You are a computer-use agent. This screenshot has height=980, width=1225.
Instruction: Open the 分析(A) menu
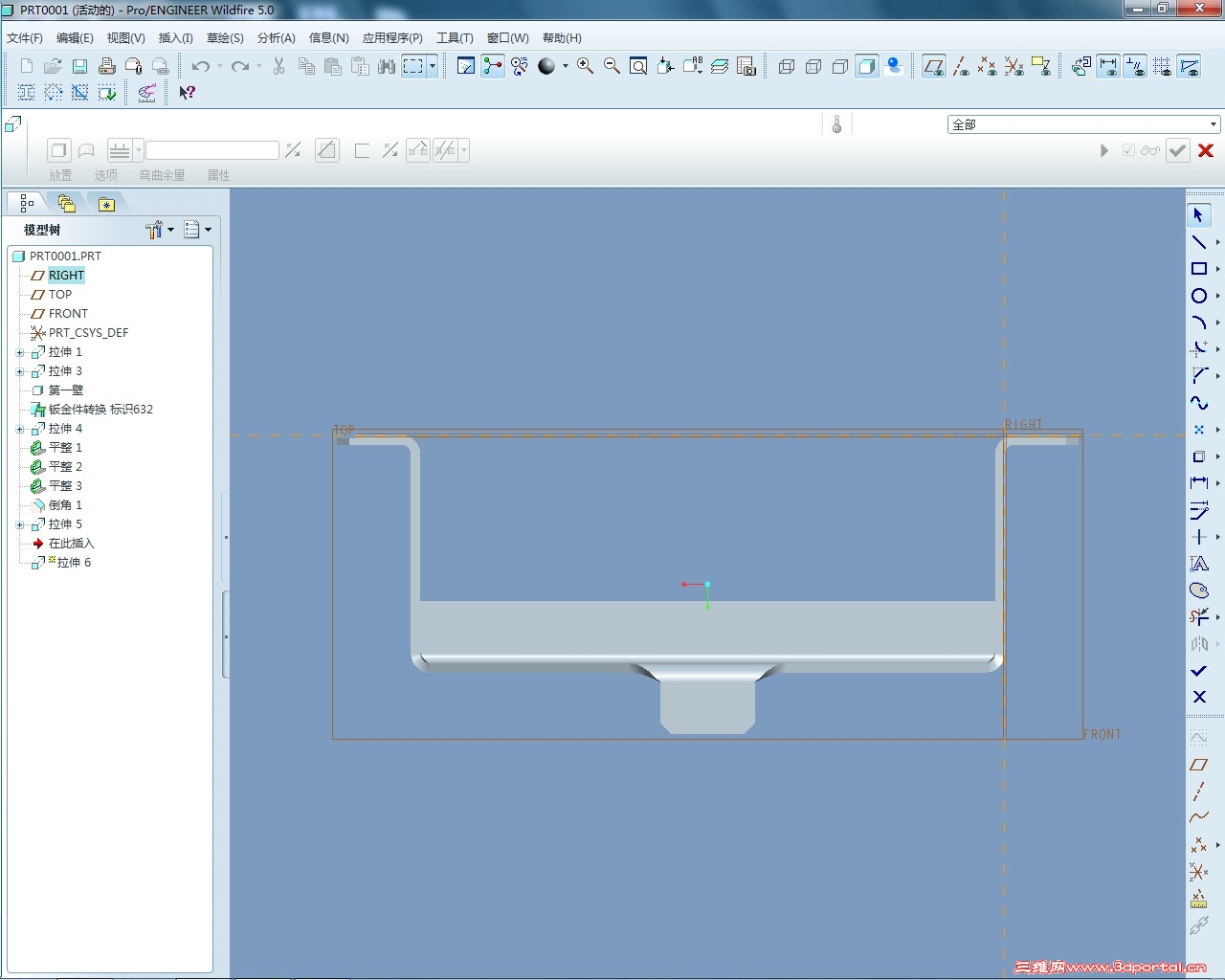[276, 38]
